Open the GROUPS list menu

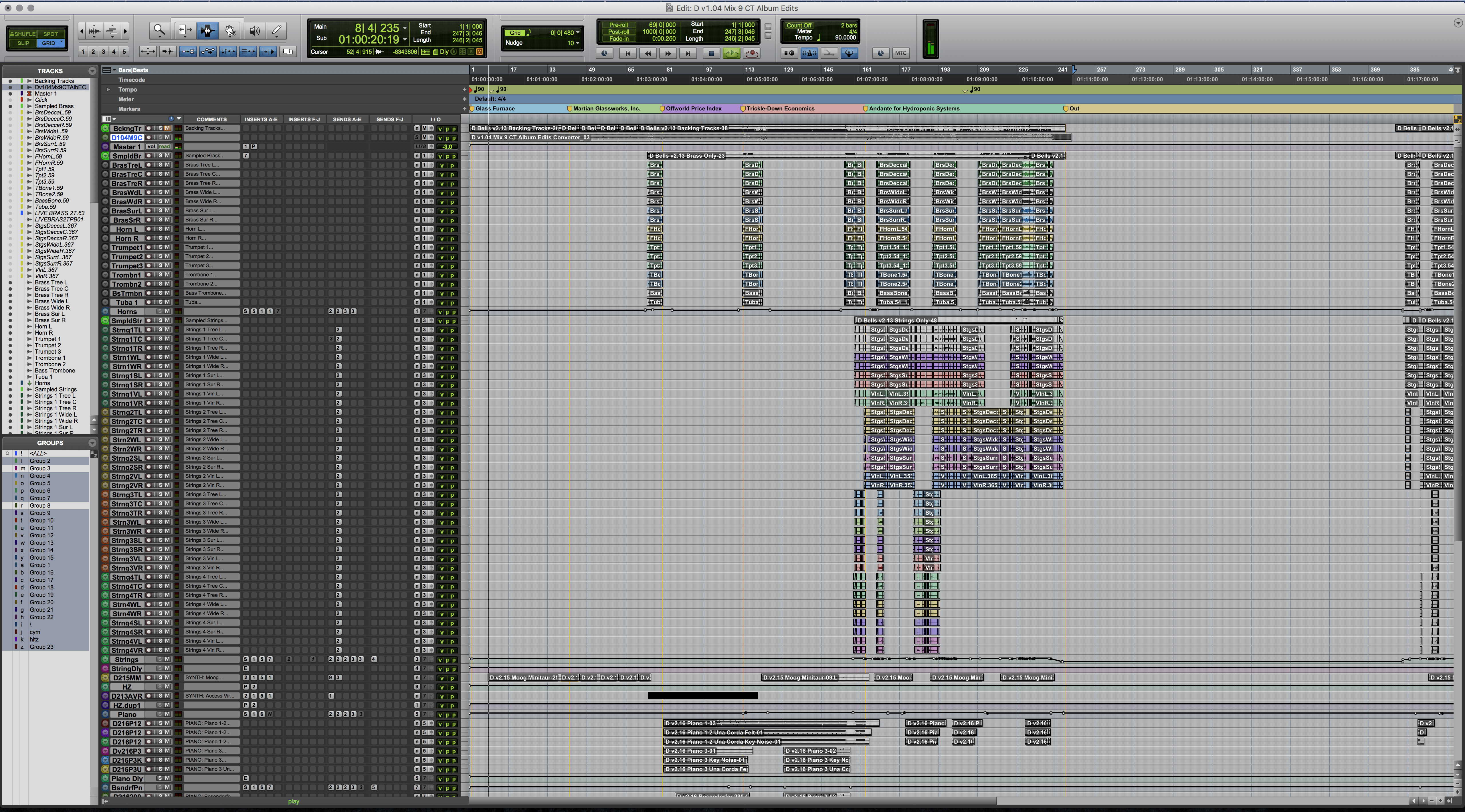pyautogui.click(x=92, y=443)
